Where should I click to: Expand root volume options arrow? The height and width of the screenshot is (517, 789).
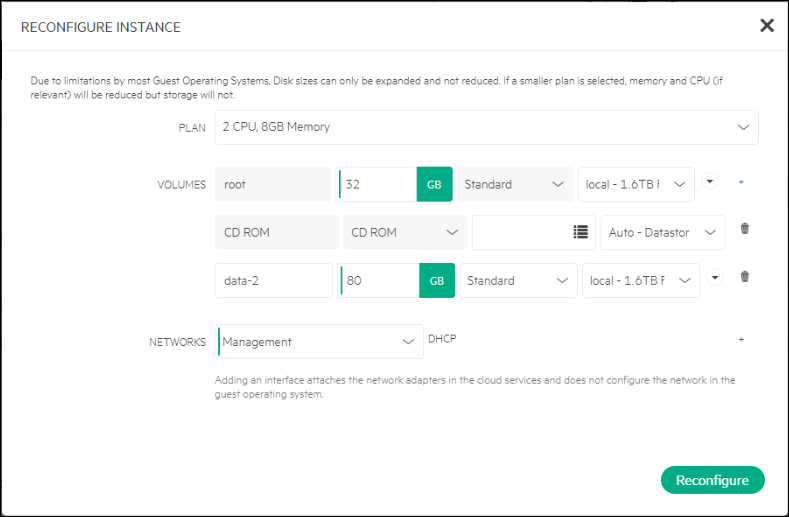710,181
